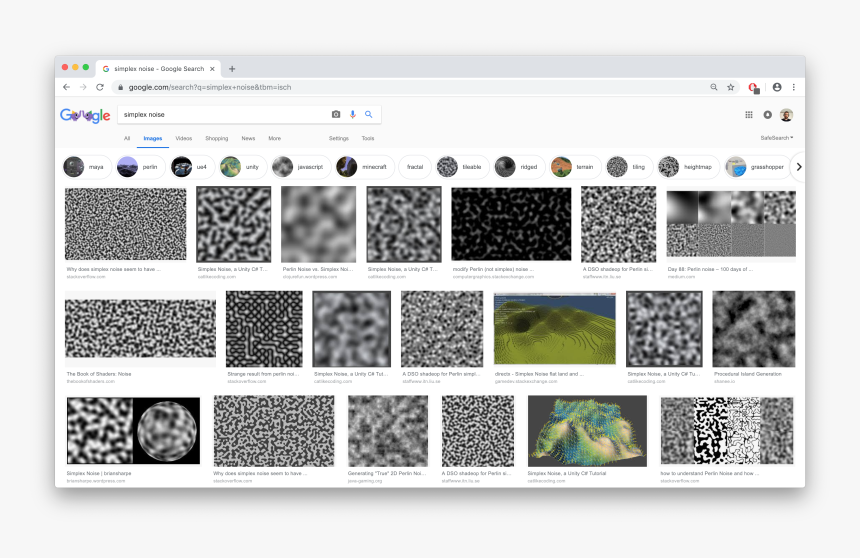
Task: Click the search by image camera icon
Action: [336, 115]
